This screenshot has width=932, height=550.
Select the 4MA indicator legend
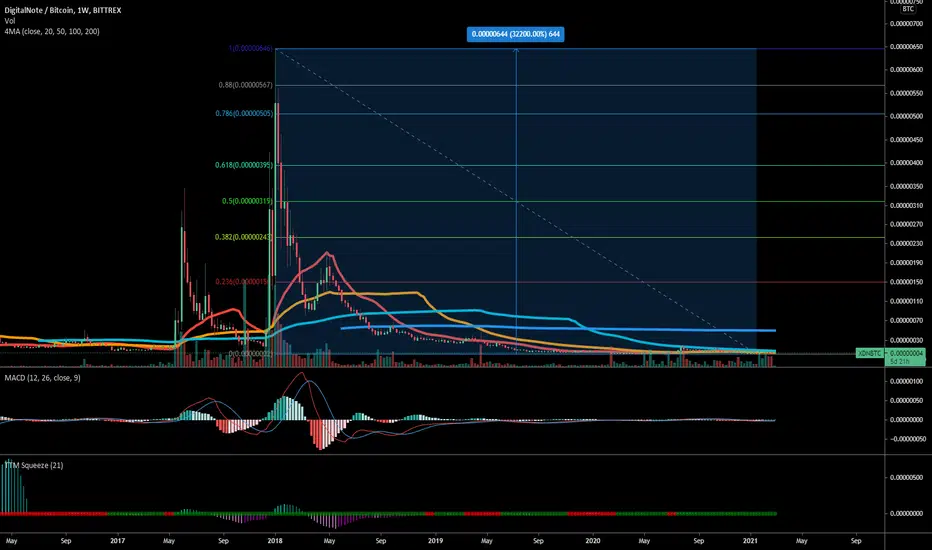[x=52, y=32]
